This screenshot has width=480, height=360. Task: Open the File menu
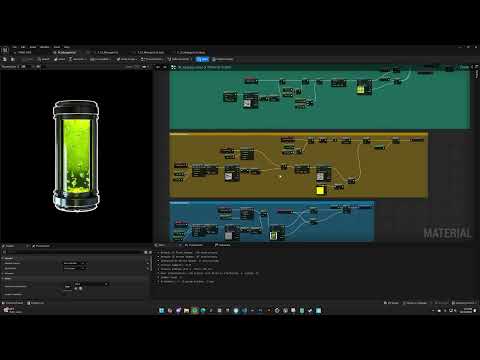click(14, 47)
